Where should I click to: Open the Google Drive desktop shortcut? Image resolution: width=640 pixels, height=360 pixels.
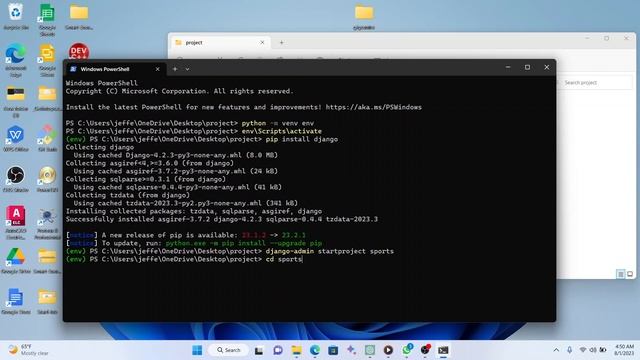point(16,260)
